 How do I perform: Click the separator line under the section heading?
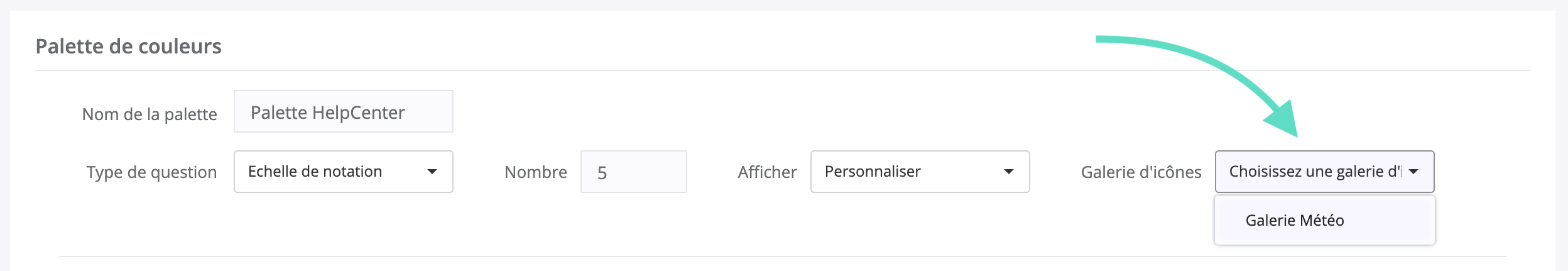(x=628, y=70)
